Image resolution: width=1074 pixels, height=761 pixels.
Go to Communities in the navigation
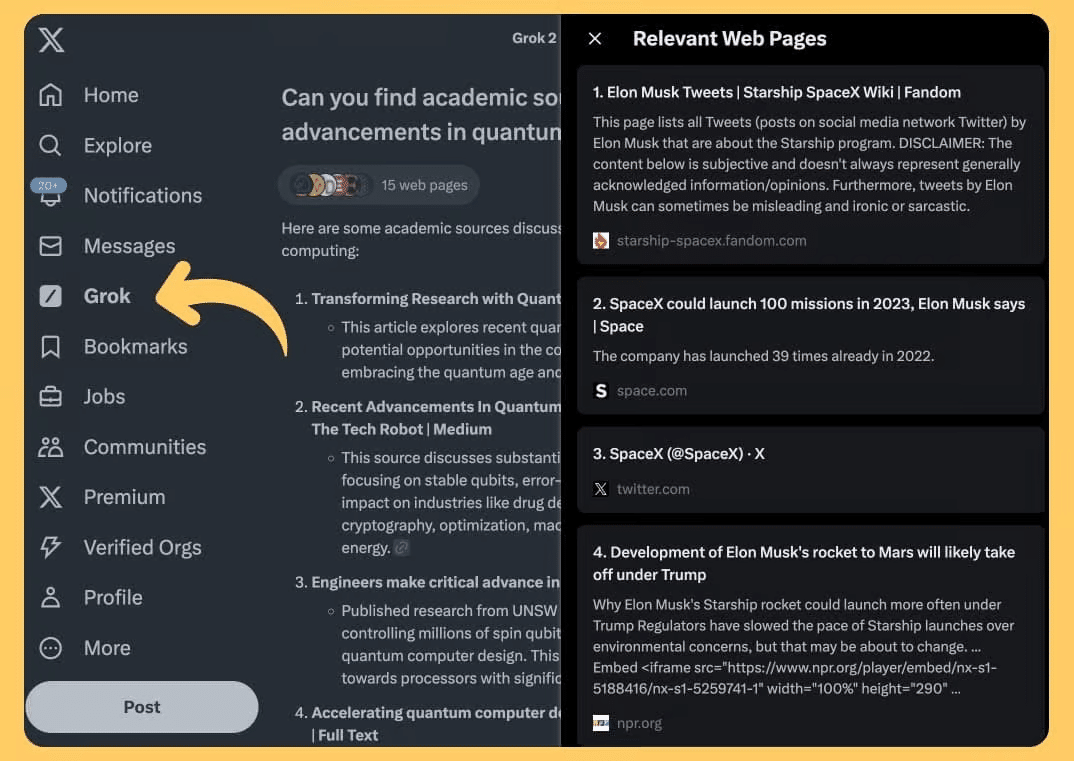tap(145, 447)
